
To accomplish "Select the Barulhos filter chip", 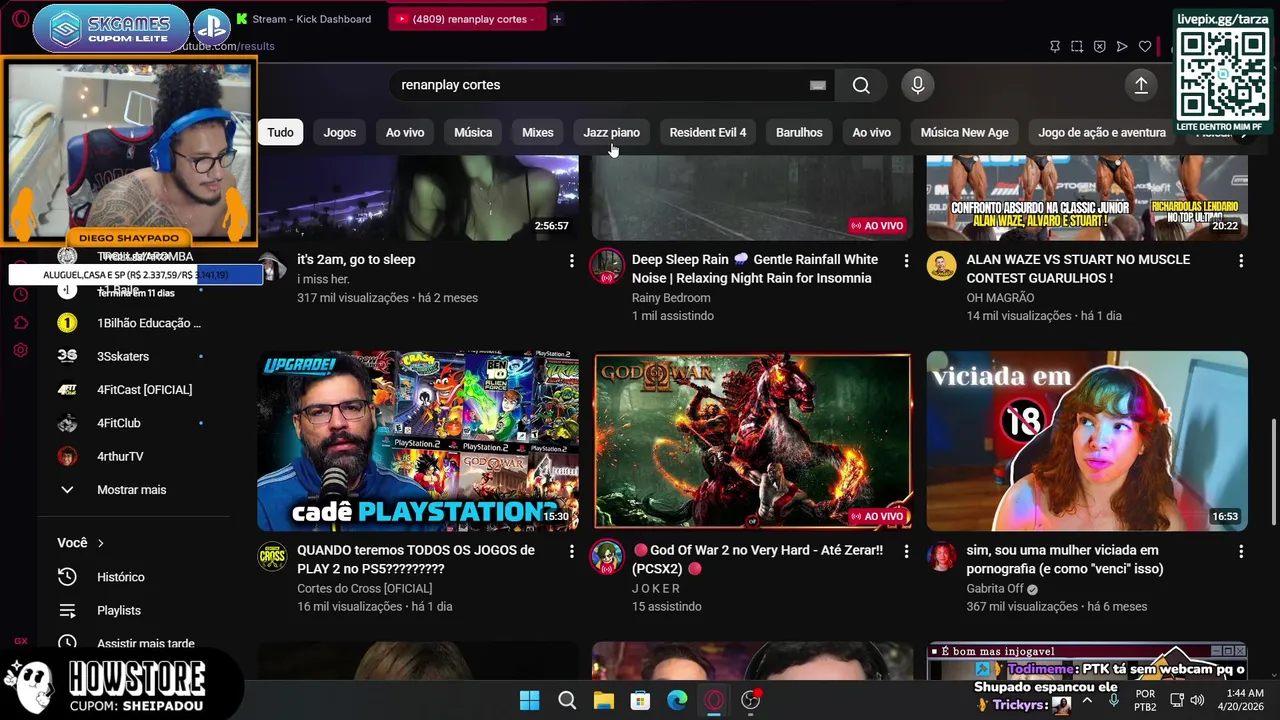I will click(799, 132).
